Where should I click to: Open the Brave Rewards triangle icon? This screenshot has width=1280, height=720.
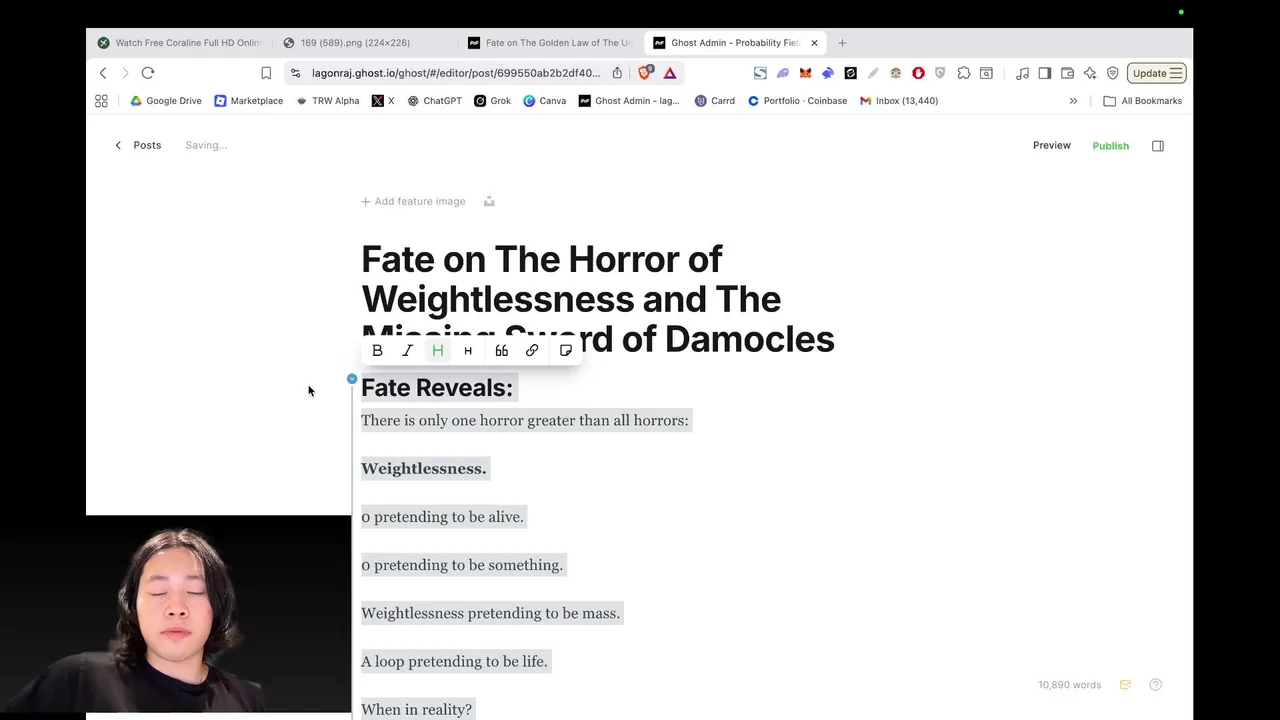click(x=670, y=73)
